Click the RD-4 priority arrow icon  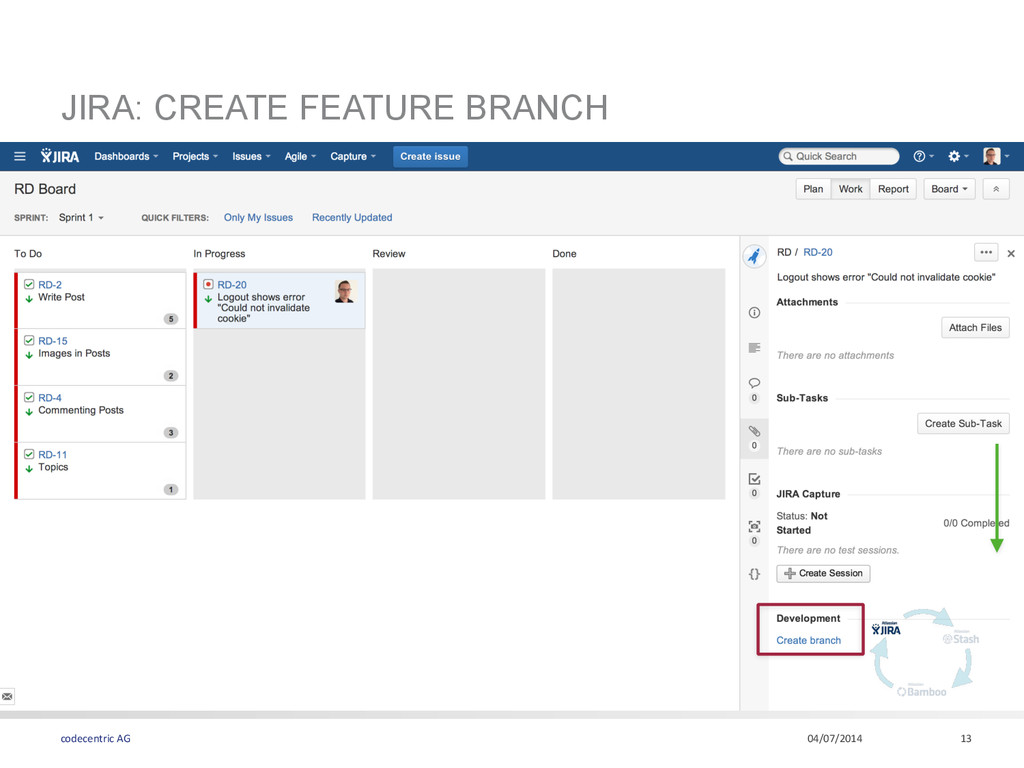(29, 412)
